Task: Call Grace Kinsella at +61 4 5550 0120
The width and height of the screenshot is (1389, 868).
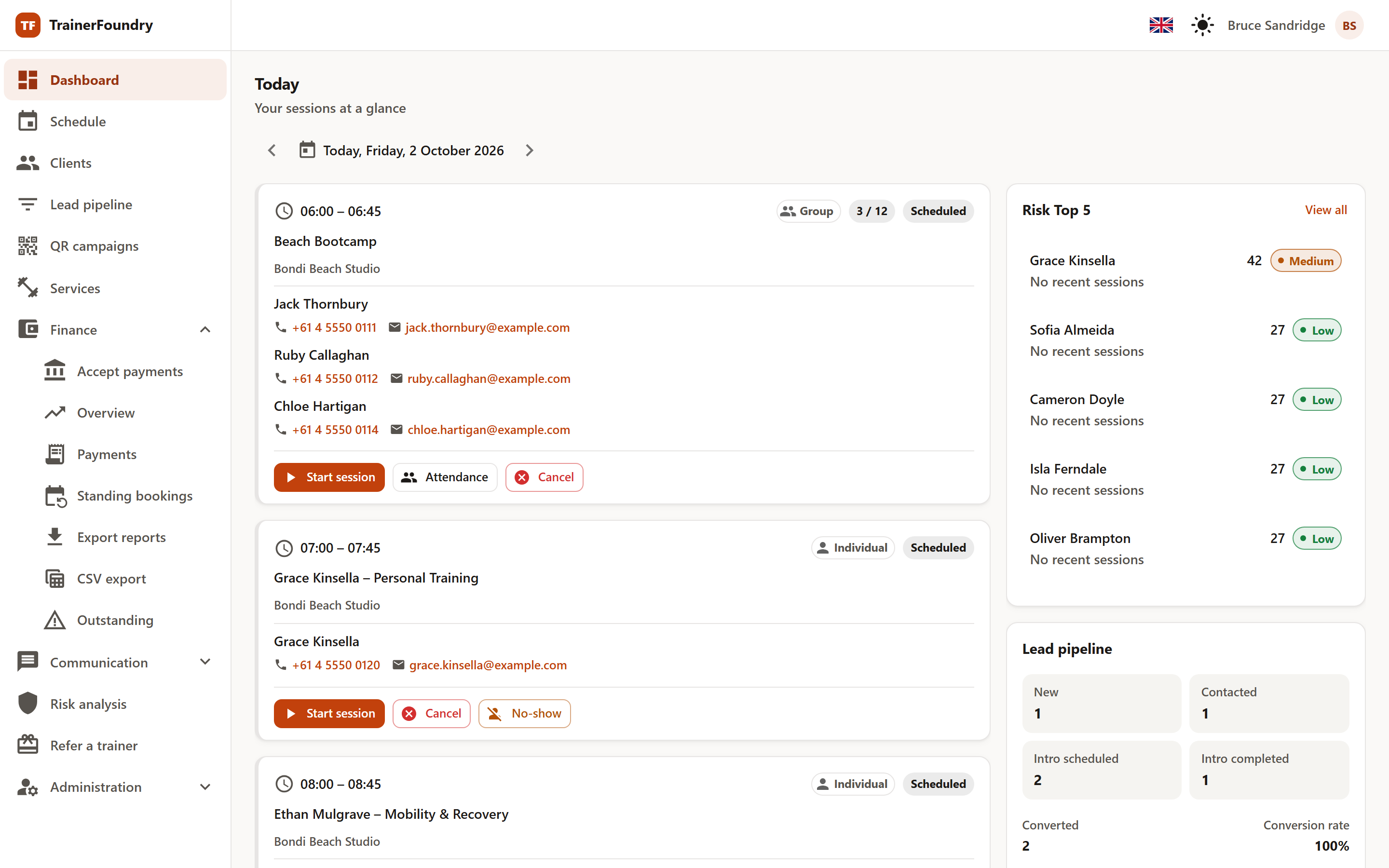Action: pos(336,665)
